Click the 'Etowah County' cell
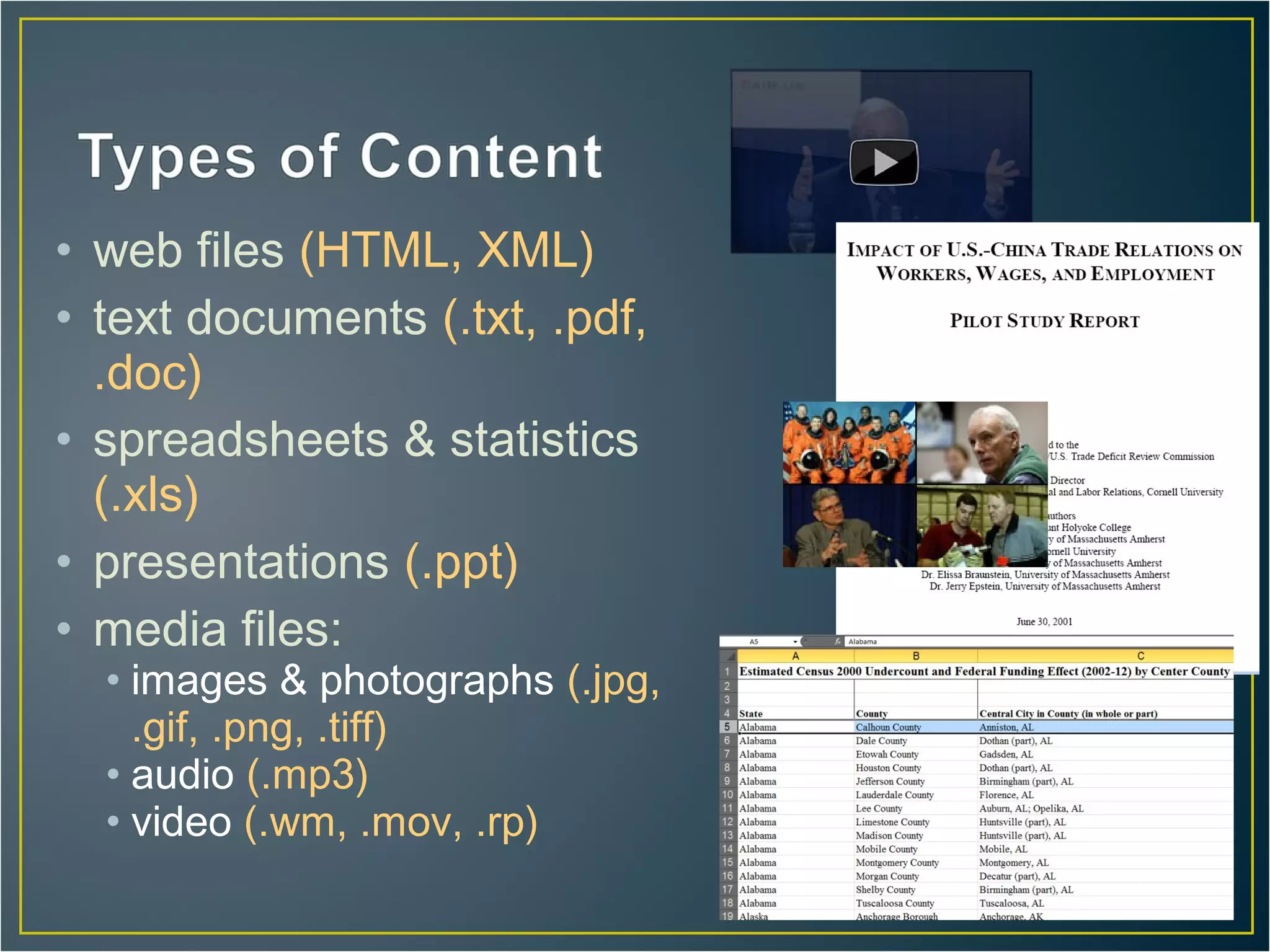The width and height of the screenshot is (1270, 952). (916, 754)
